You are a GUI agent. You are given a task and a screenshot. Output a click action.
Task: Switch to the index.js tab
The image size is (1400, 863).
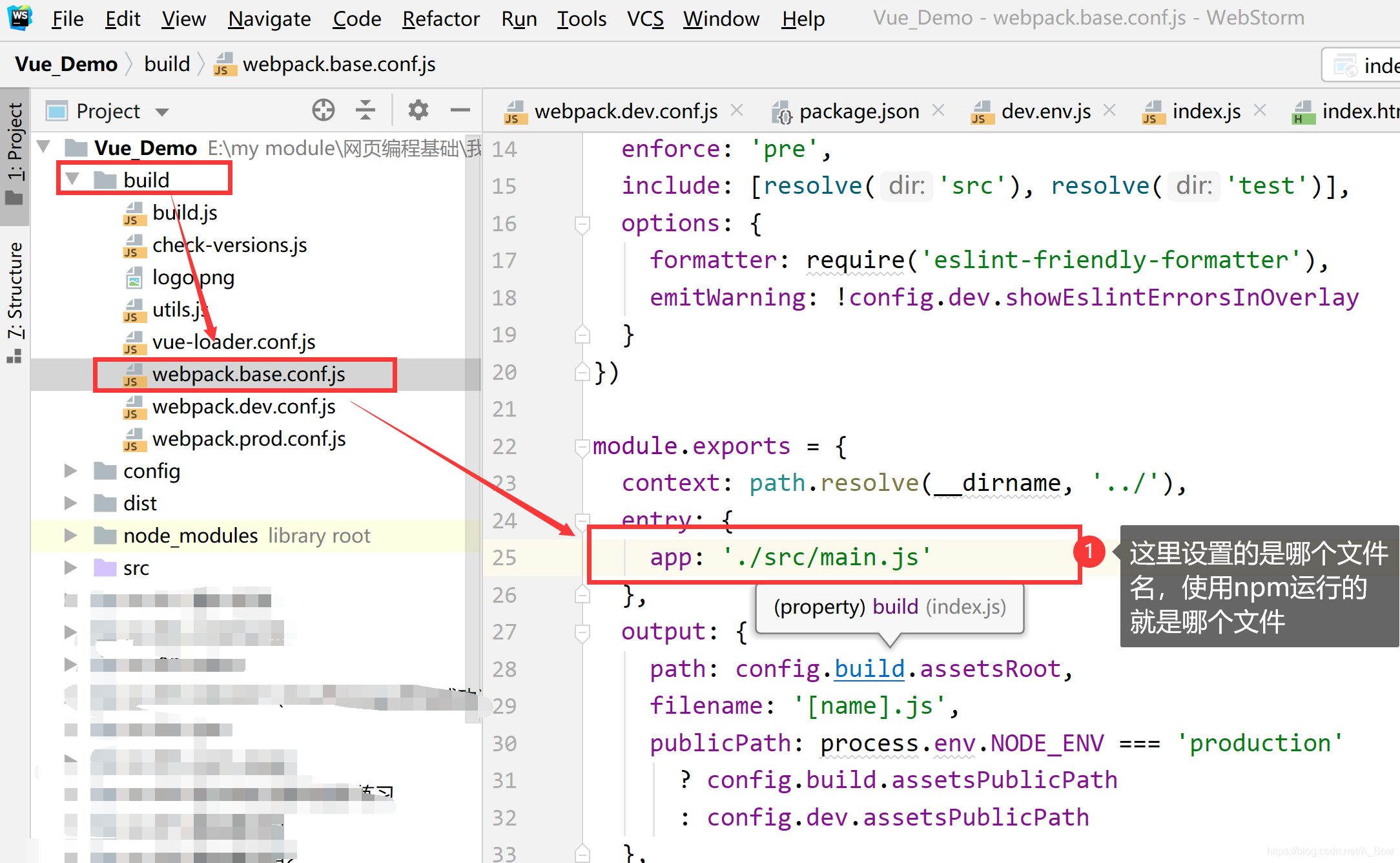1206,111
